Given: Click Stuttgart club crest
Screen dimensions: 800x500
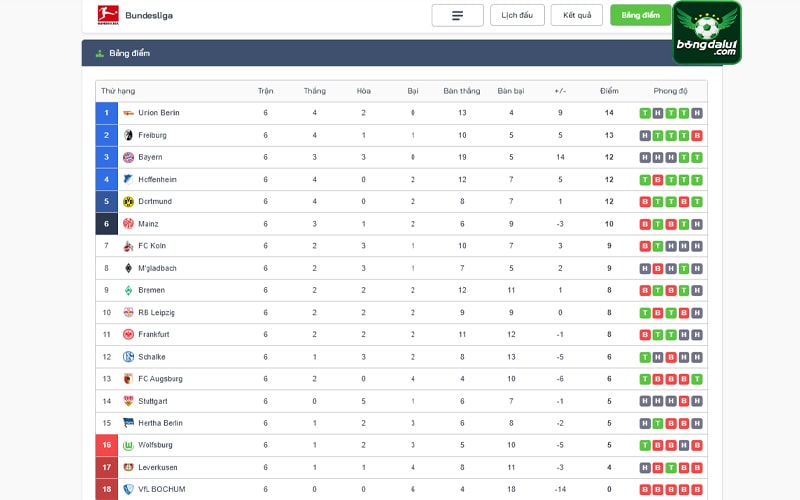Looking at the screenshot, I should coord(129,401).
